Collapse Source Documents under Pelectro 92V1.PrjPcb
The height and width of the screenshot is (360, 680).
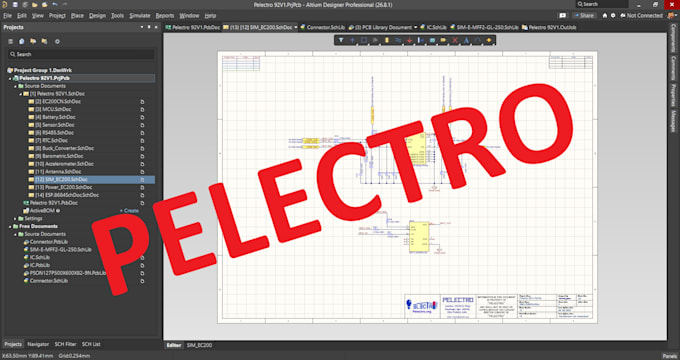[x=15, y=86]
